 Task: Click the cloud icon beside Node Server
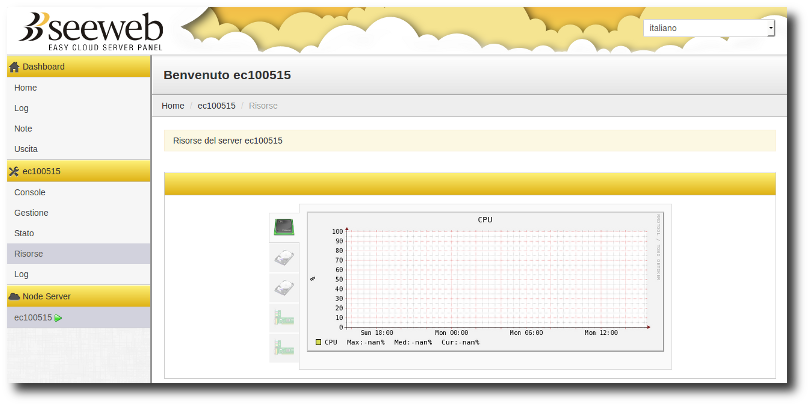click(x=14, y=296)
